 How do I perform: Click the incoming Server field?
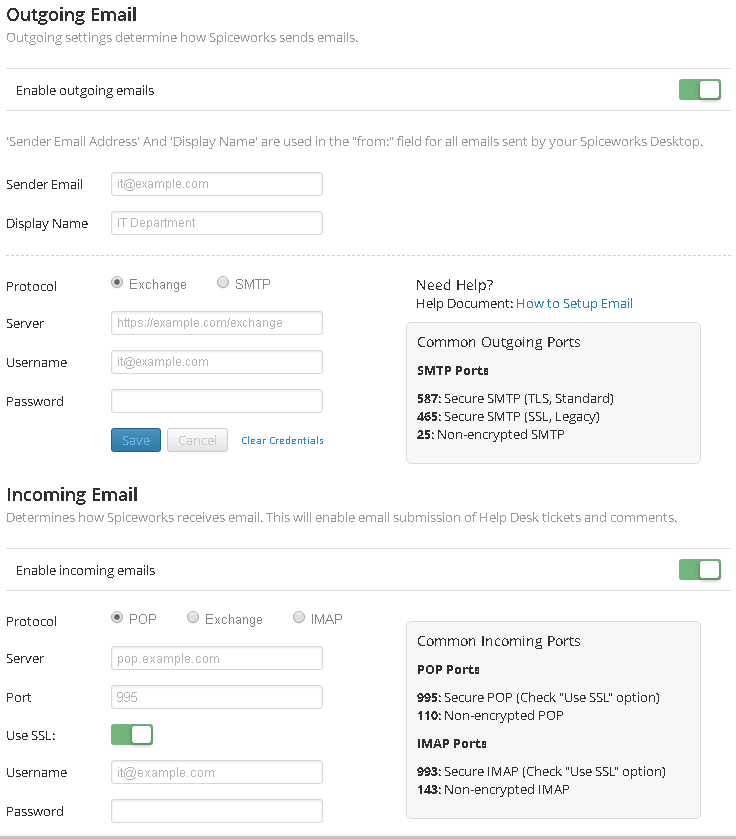click(216, 658)
